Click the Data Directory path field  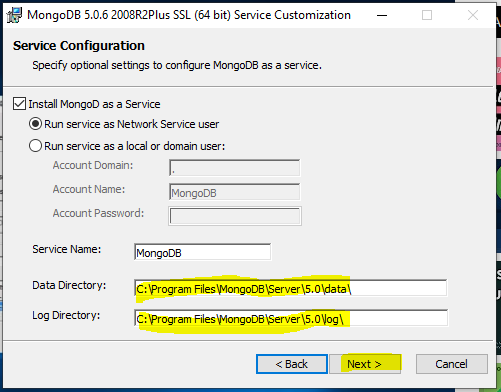(x=291, y=288)
